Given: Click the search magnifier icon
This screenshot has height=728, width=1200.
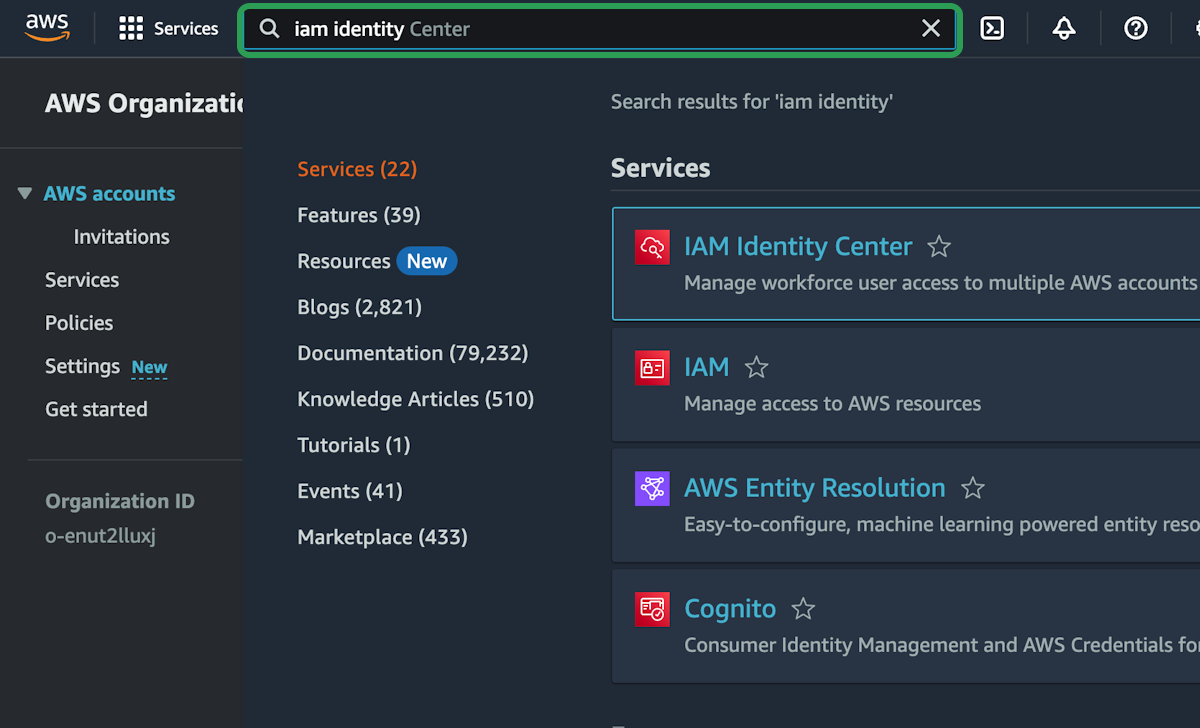Looking at the screenshot, I should pos(269,29).
